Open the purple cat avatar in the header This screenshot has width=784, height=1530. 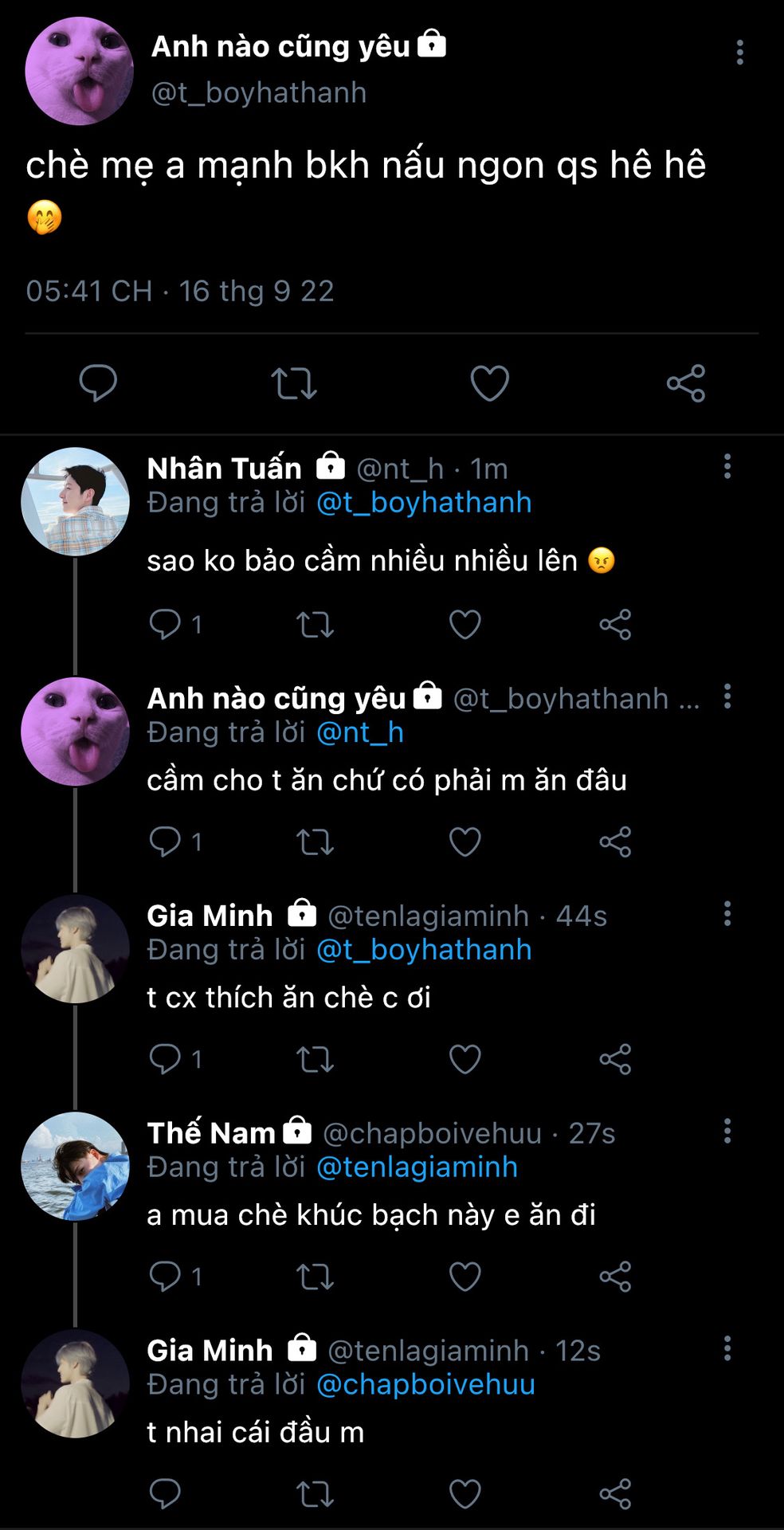79,71
